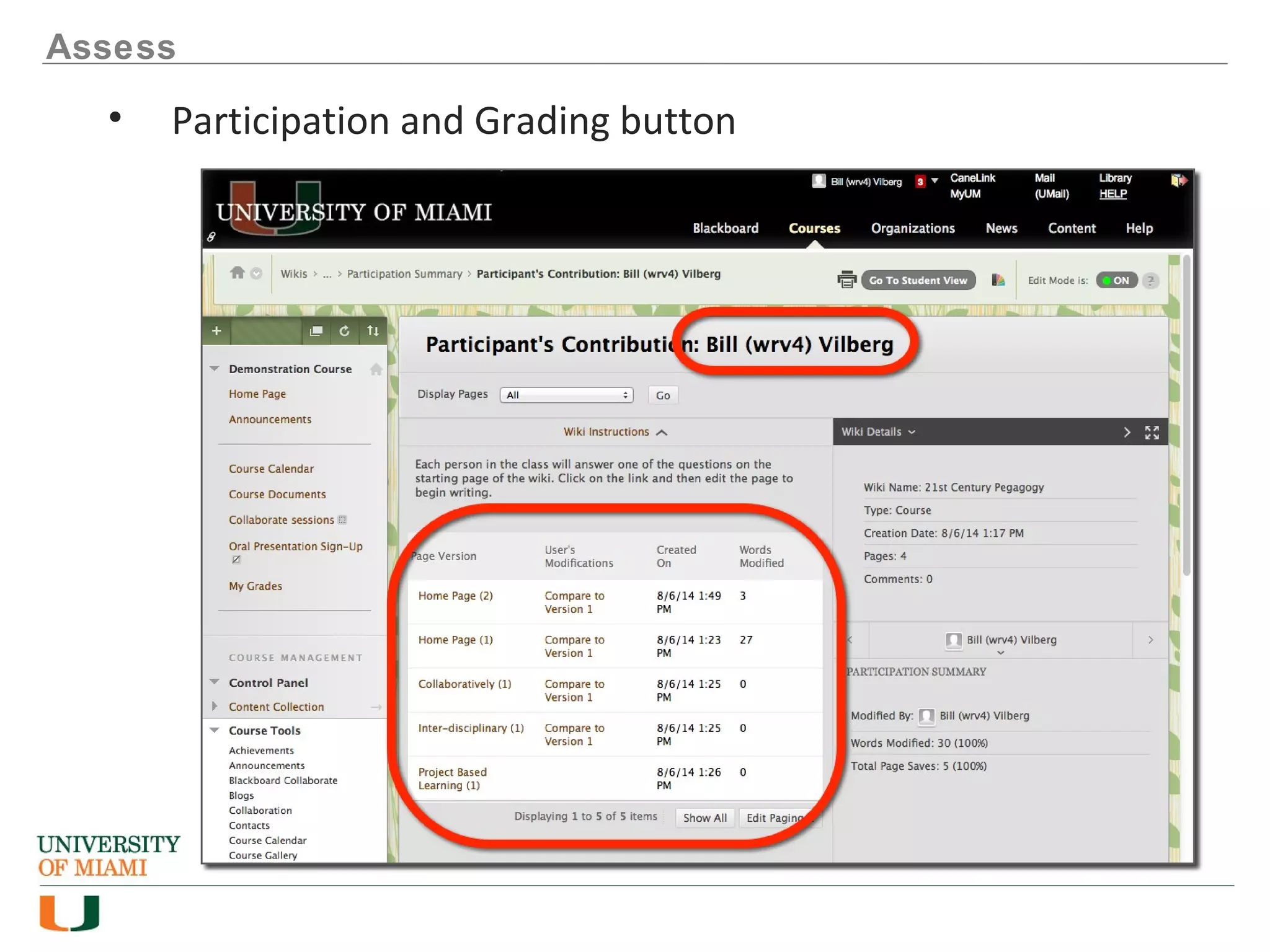Open Oral Presentation Sign-Up link
This screenshot has width=1270, height=952.
[x=295, y=546]
